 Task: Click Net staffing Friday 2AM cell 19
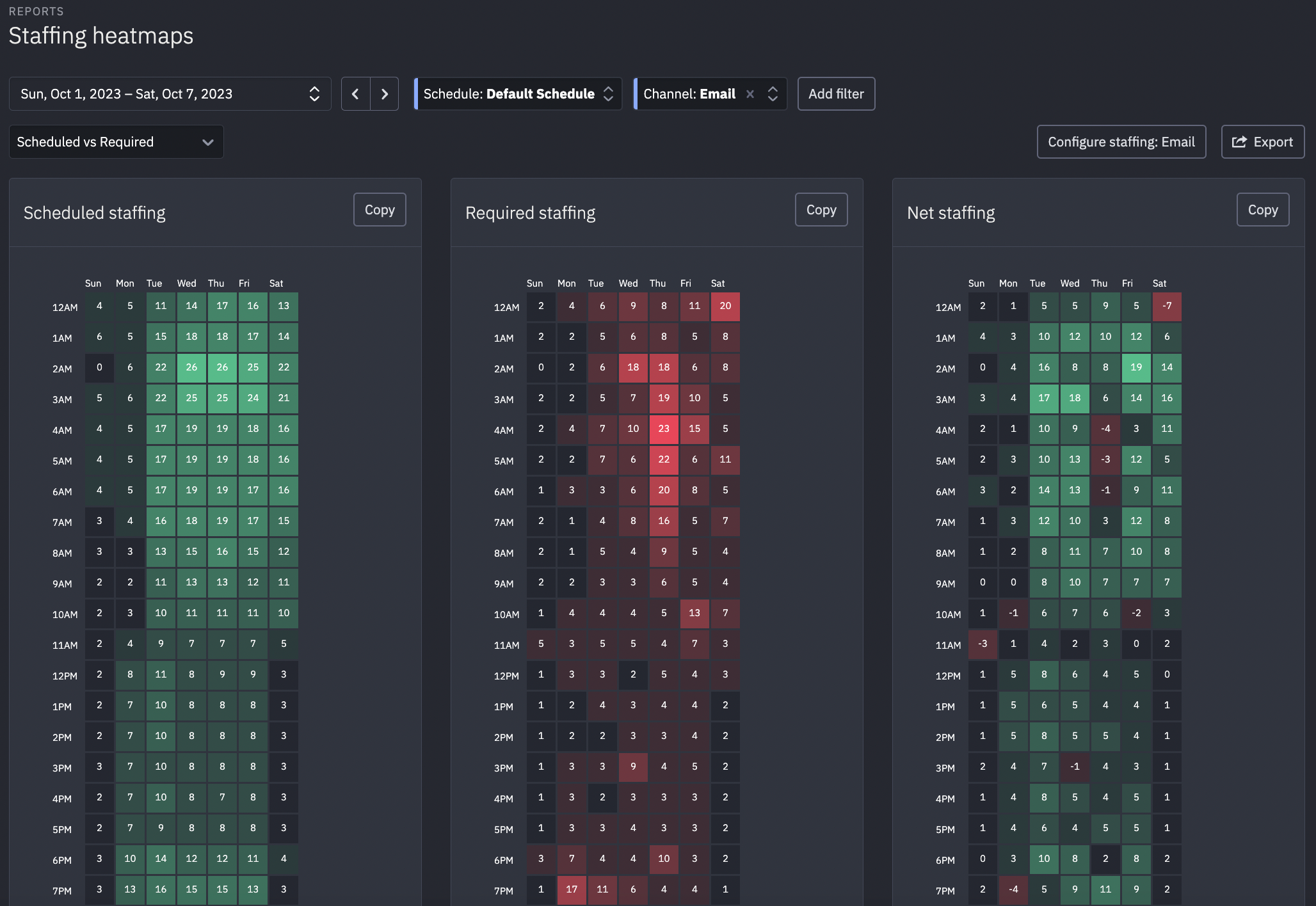coord(1136,367)
